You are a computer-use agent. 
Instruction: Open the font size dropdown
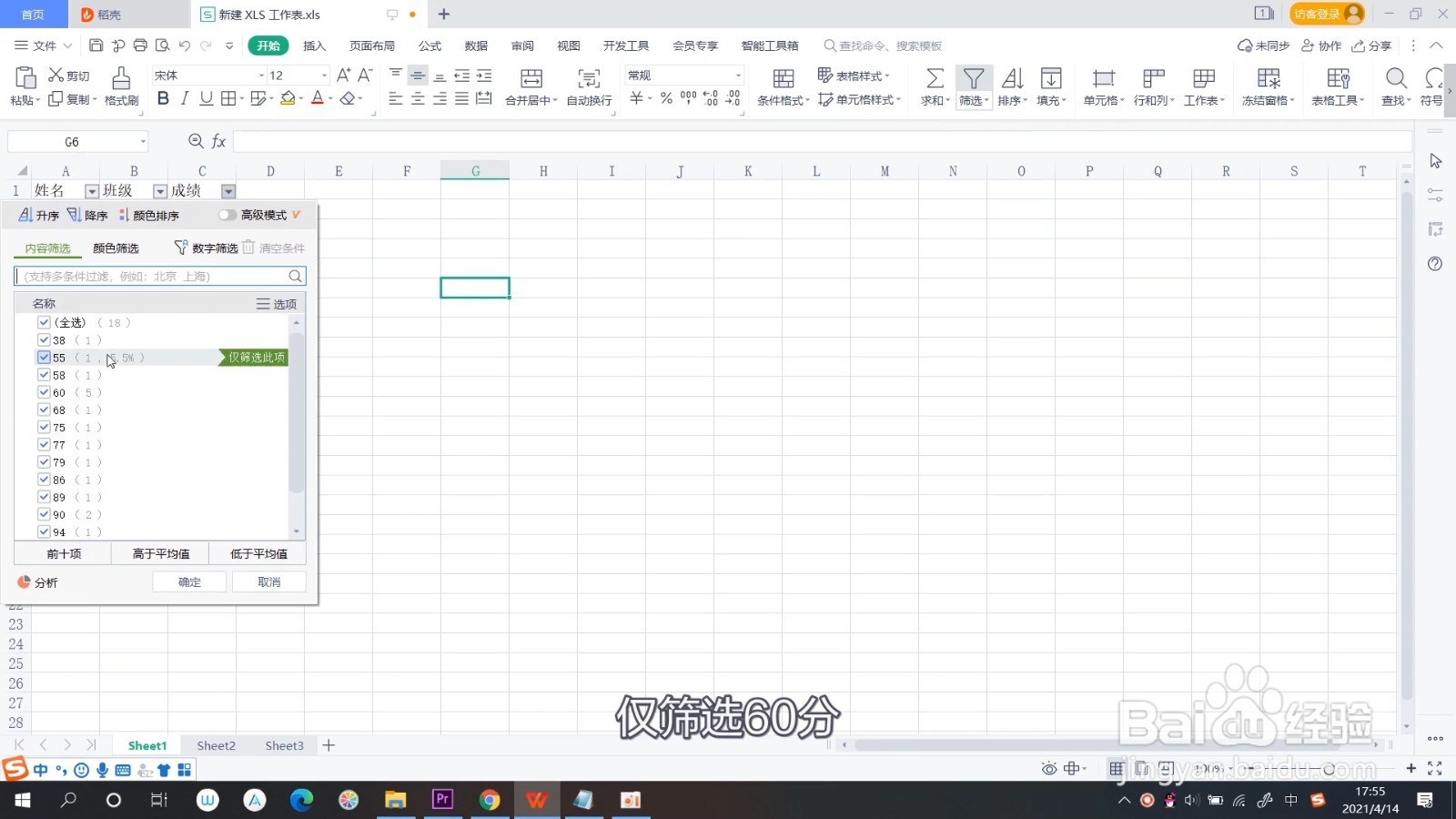[x=324, y=76]
